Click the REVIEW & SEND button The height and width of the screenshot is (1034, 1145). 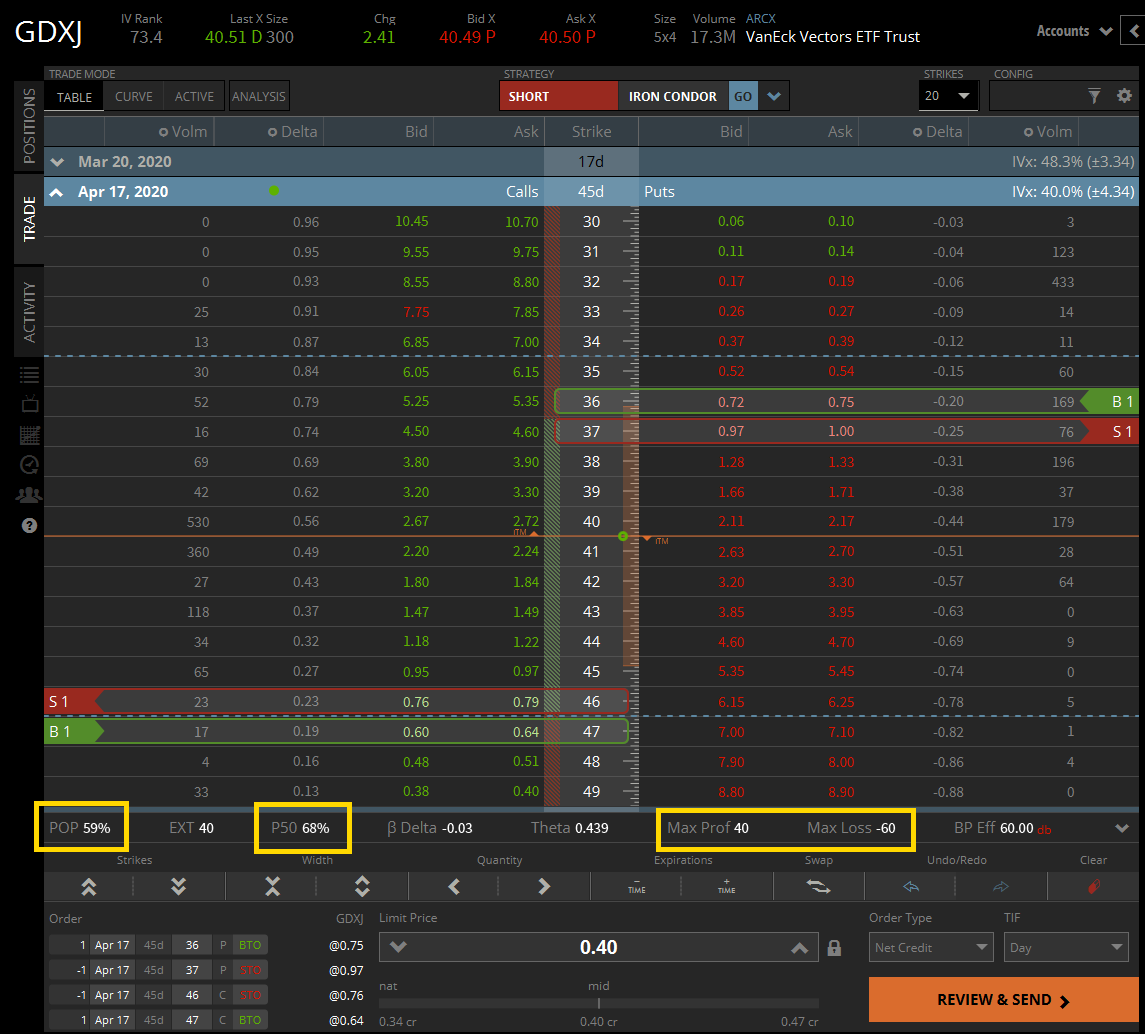(1003, 1000)
